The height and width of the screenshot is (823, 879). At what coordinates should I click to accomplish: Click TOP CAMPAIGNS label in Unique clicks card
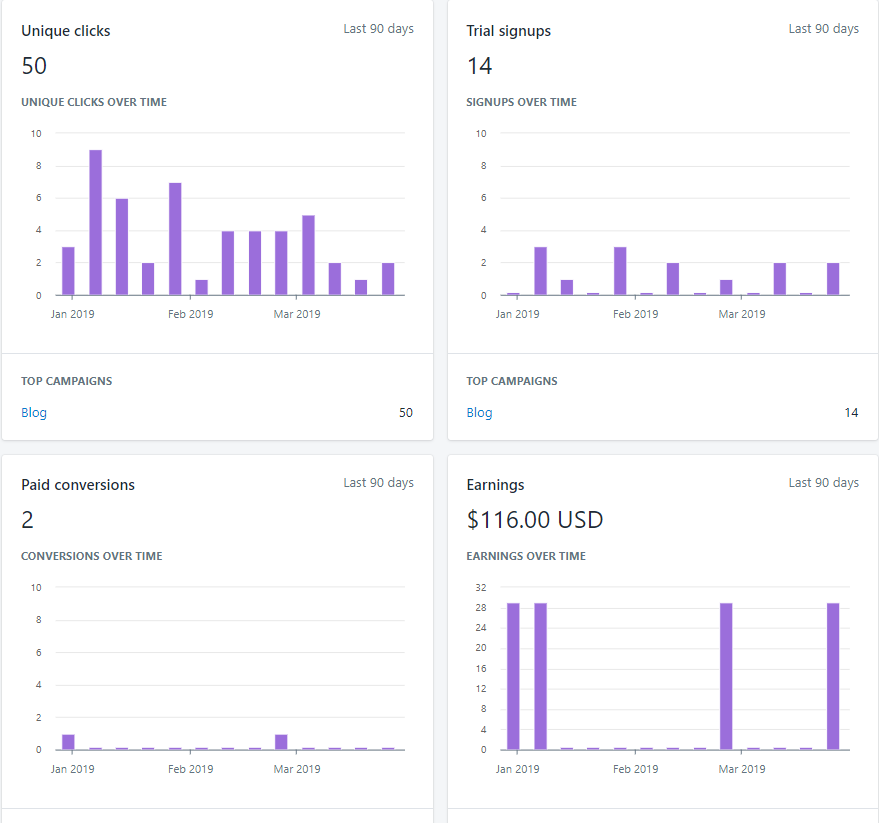(x=66, y=381)
